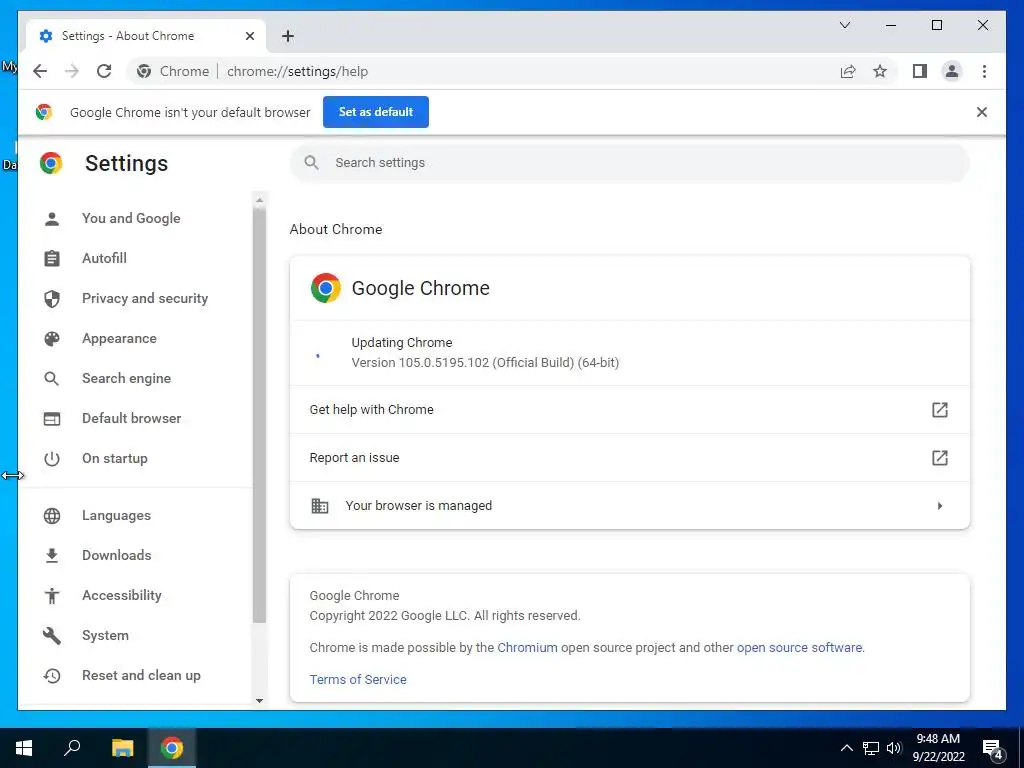The height and width of the screenshot is (768, 1024).
Task: Click the download arrow icon for Downloads
Action: click(x=52, y=555)
